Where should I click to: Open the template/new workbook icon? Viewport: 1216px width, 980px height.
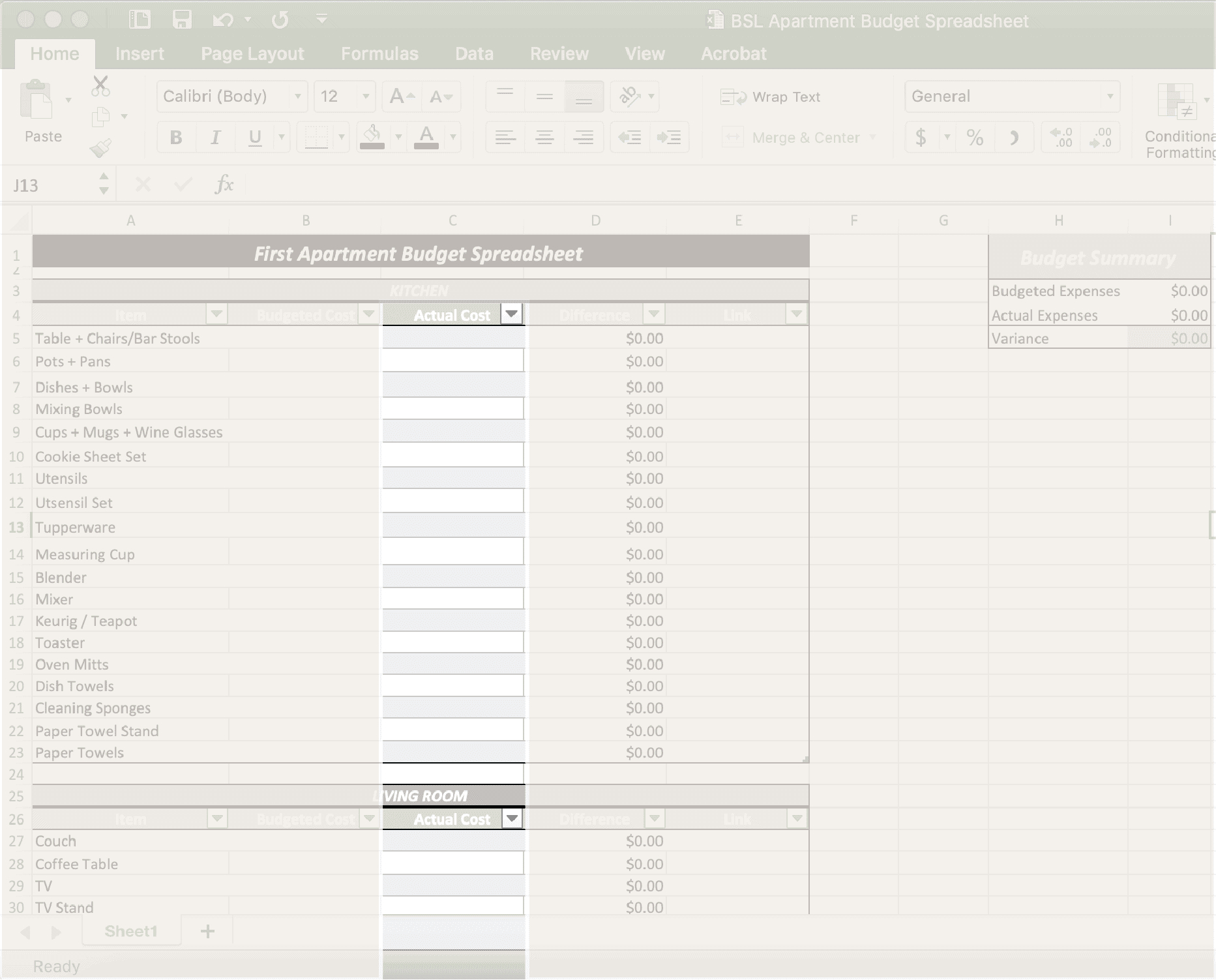coord(140,20)
